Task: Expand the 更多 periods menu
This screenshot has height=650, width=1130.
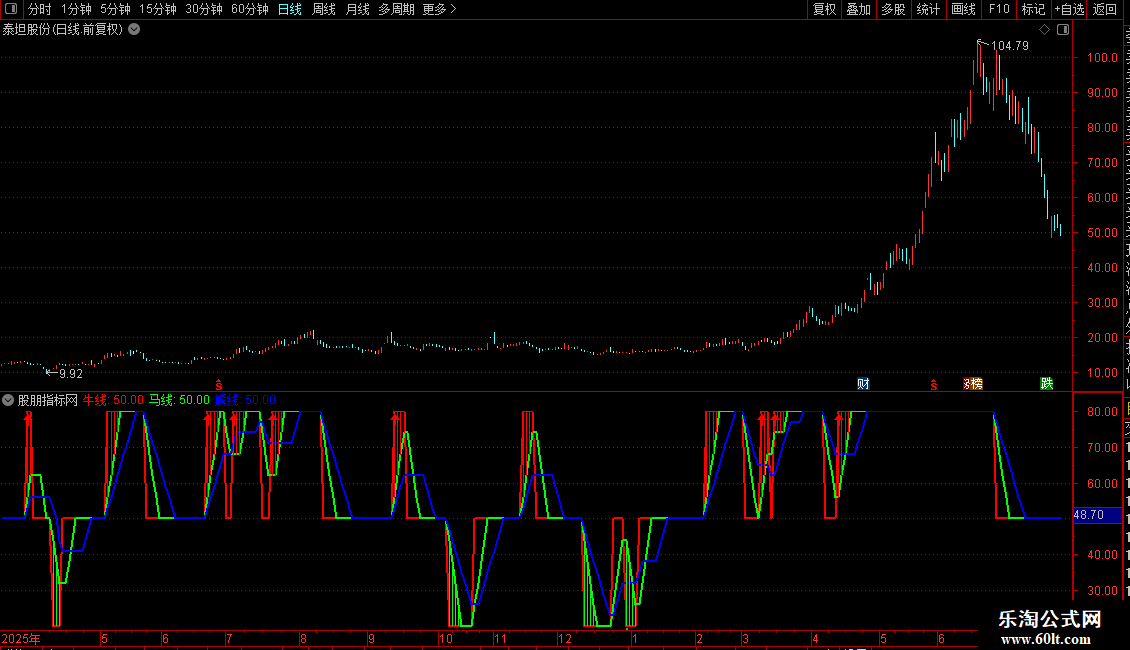Action: (x=440, y=9)
